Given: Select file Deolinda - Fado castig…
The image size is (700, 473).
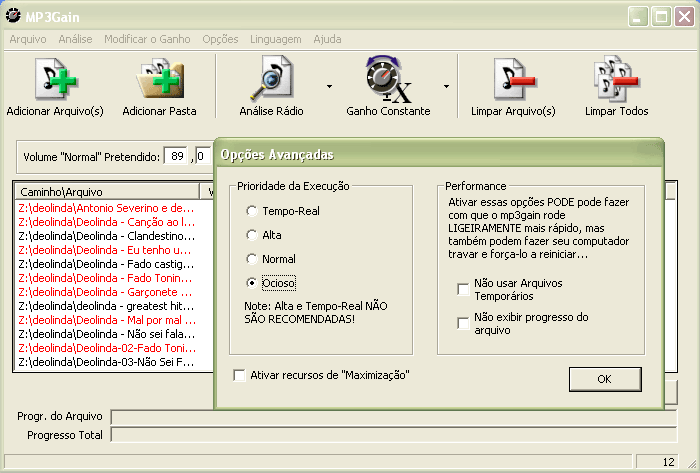Looking at the screenshot, I should click(106, 264).
